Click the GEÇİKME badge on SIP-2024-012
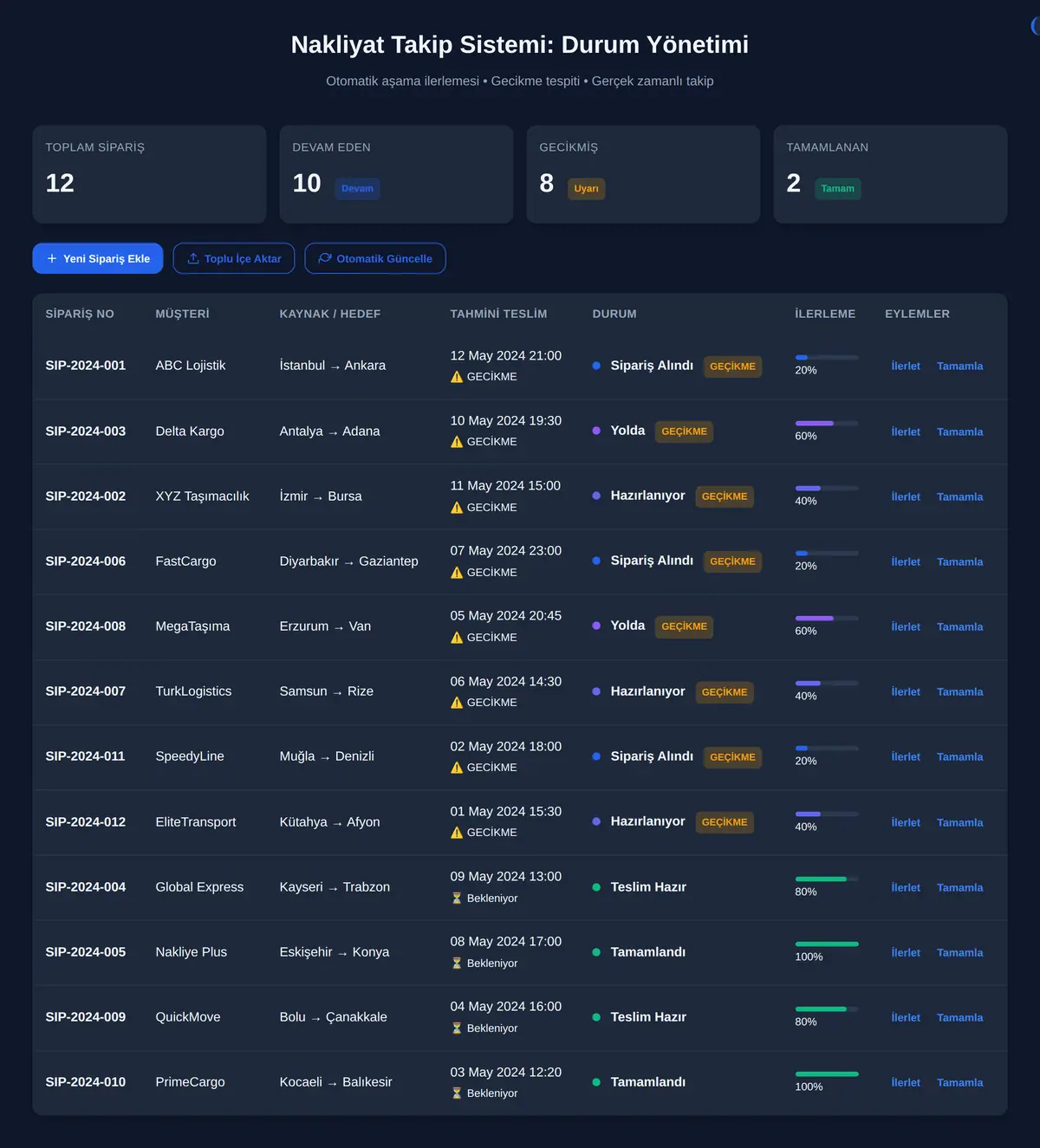 pos(725,822)
